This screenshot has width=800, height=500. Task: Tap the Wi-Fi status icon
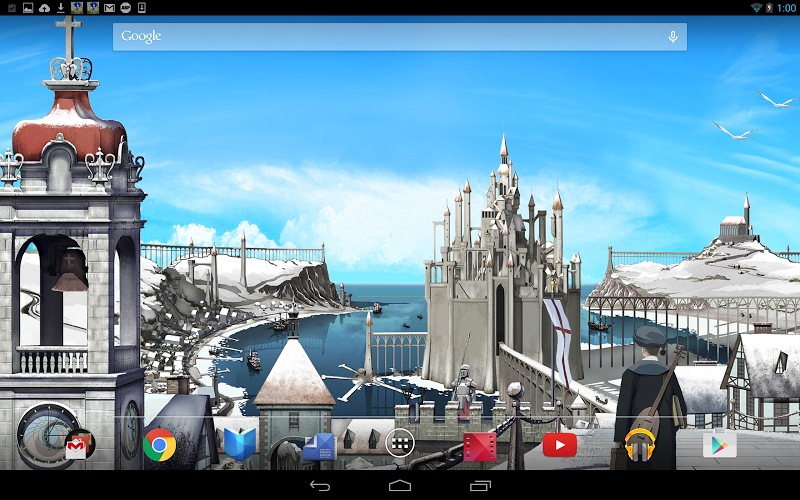[756, 8]
